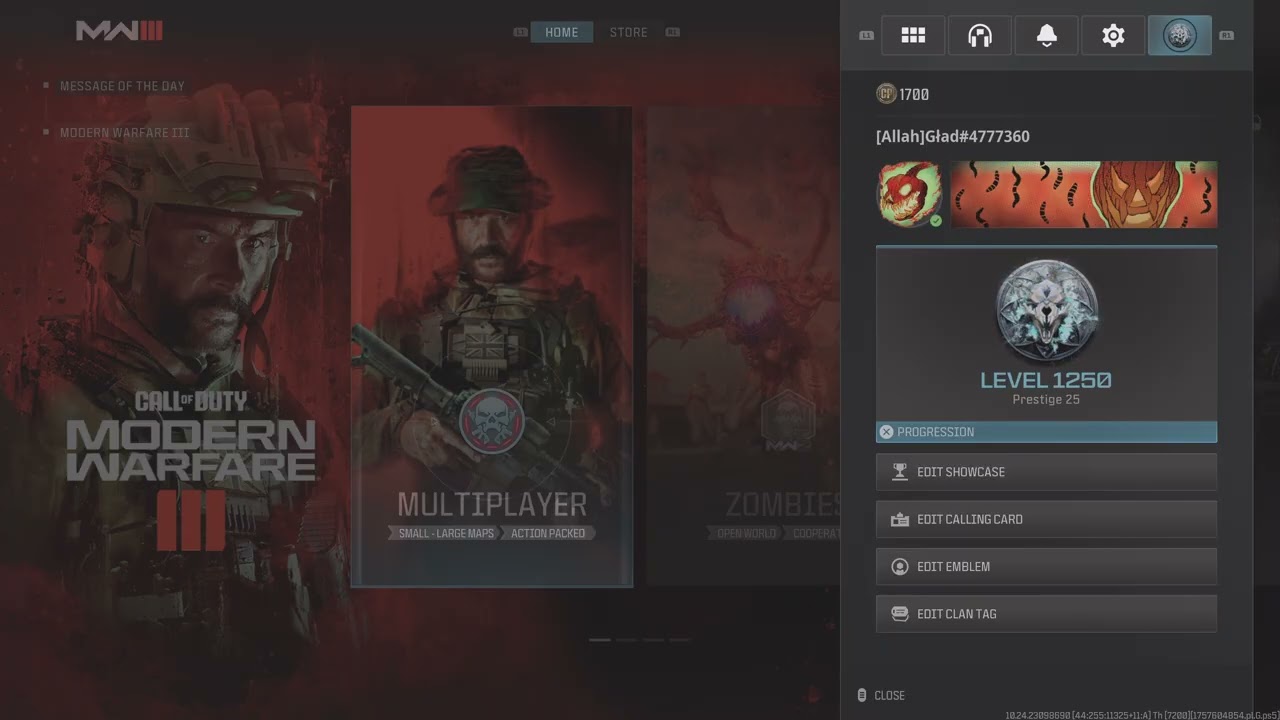Click the 1700 COD Points balance
Image resolution: width=1280 pixels, height=720 pixels.
click(914, 95)
